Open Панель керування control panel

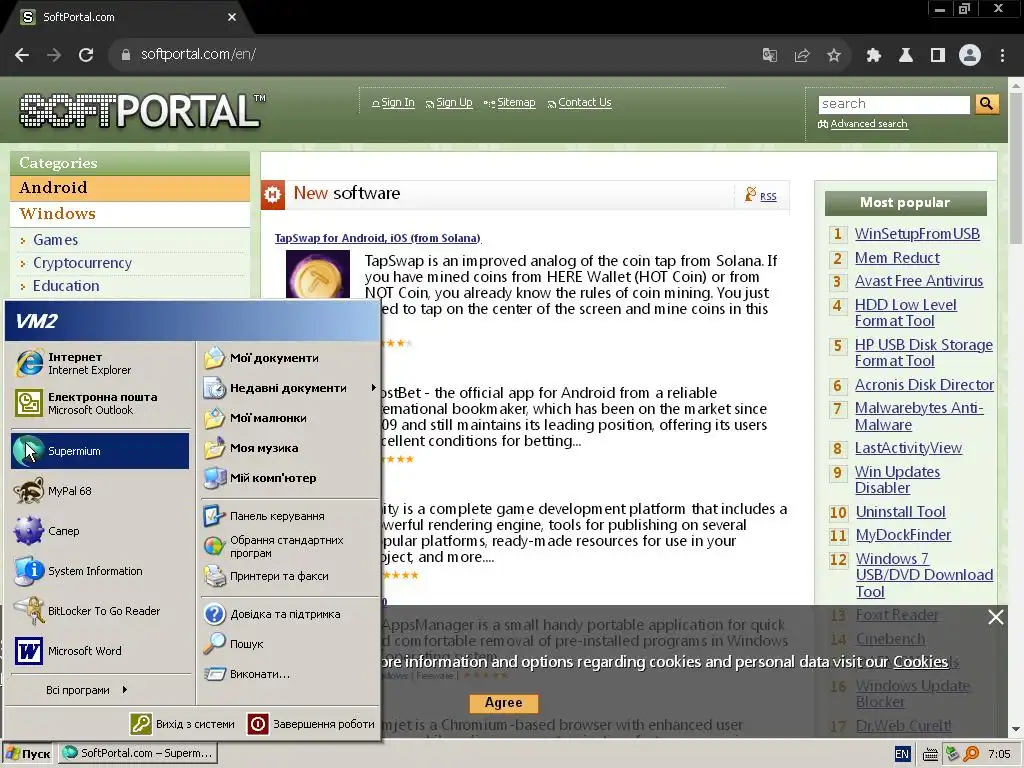click(x=289, y=516)
